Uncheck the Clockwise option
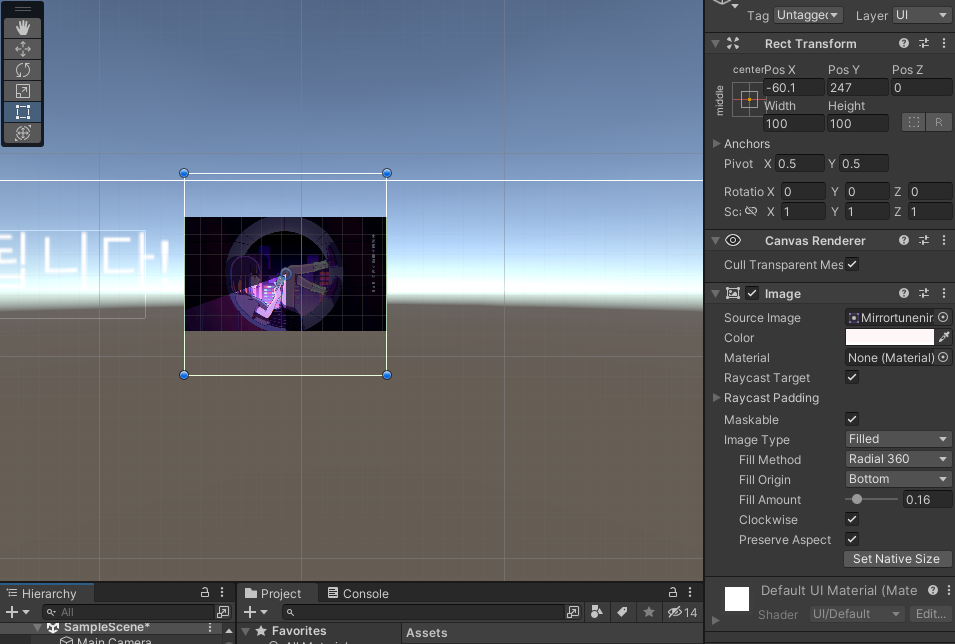The width and height of the screenshot is (955, 644). coord(852,519)
